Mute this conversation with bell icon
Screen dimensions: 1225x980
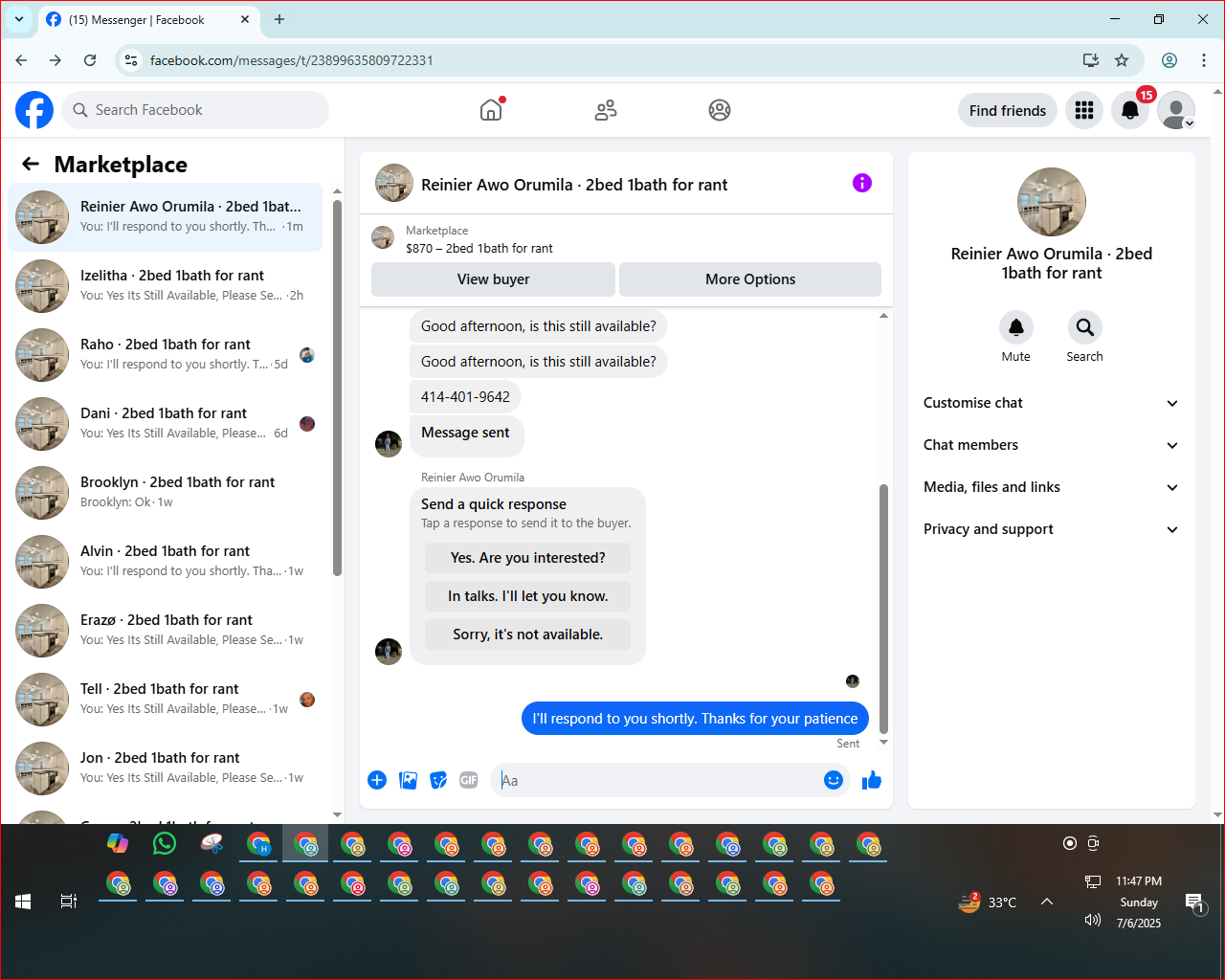pos(1016,327)
